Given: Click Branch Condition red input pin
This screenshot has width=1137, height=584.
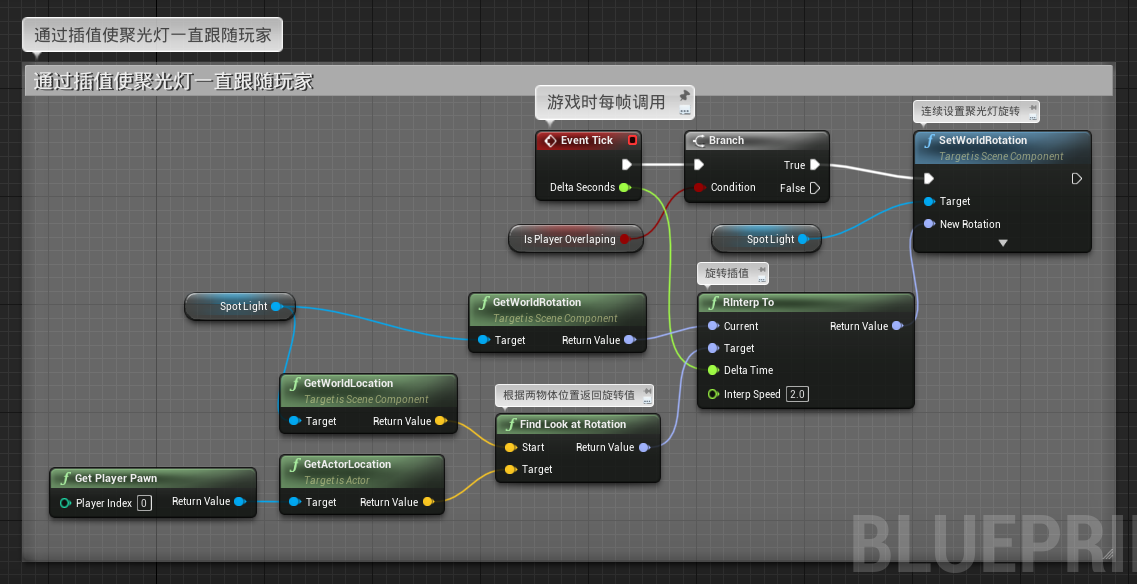Looking at the screenshot, I should coord(698,187).
